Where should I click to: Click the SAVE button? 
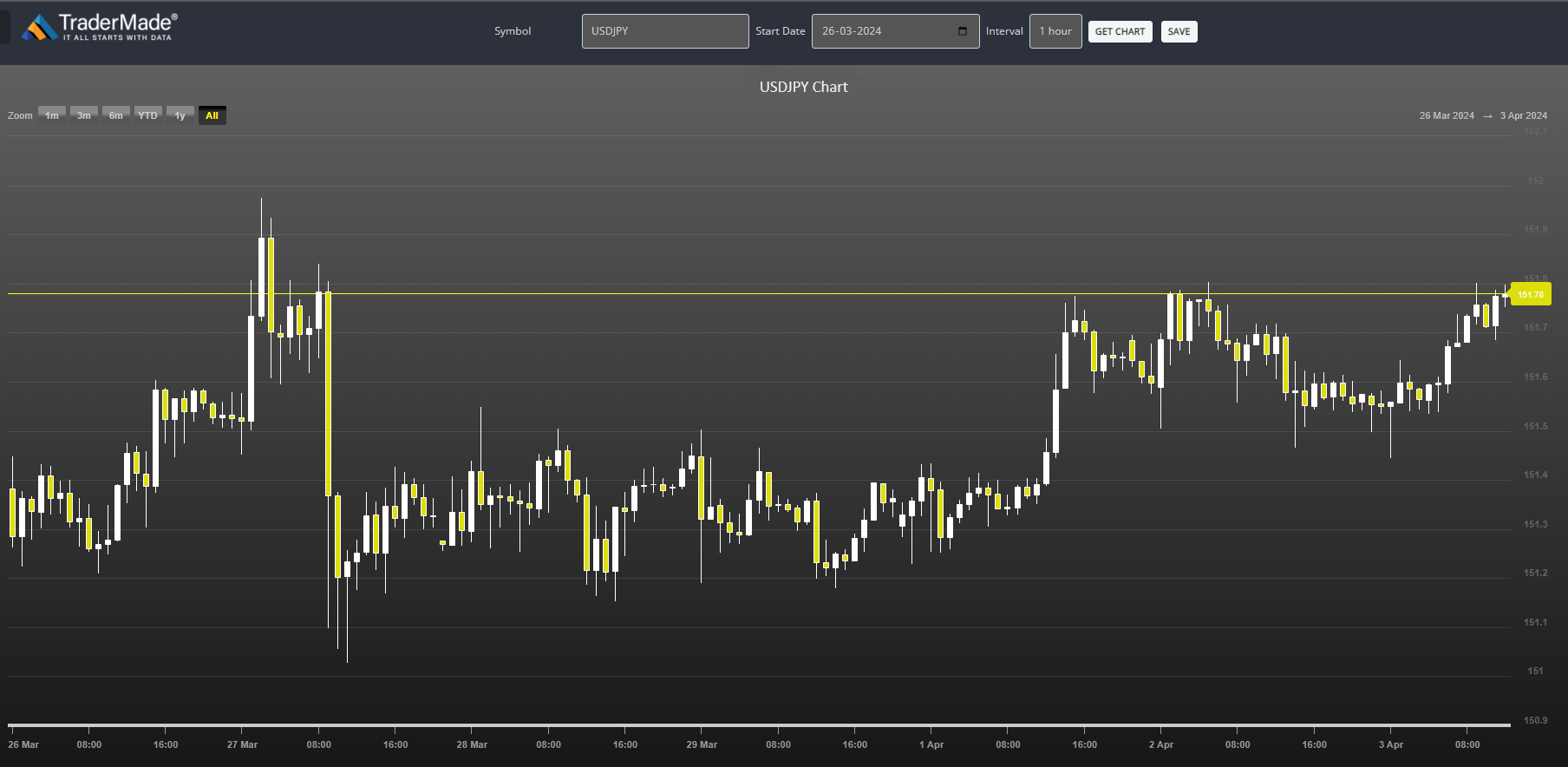point(1179,32)
